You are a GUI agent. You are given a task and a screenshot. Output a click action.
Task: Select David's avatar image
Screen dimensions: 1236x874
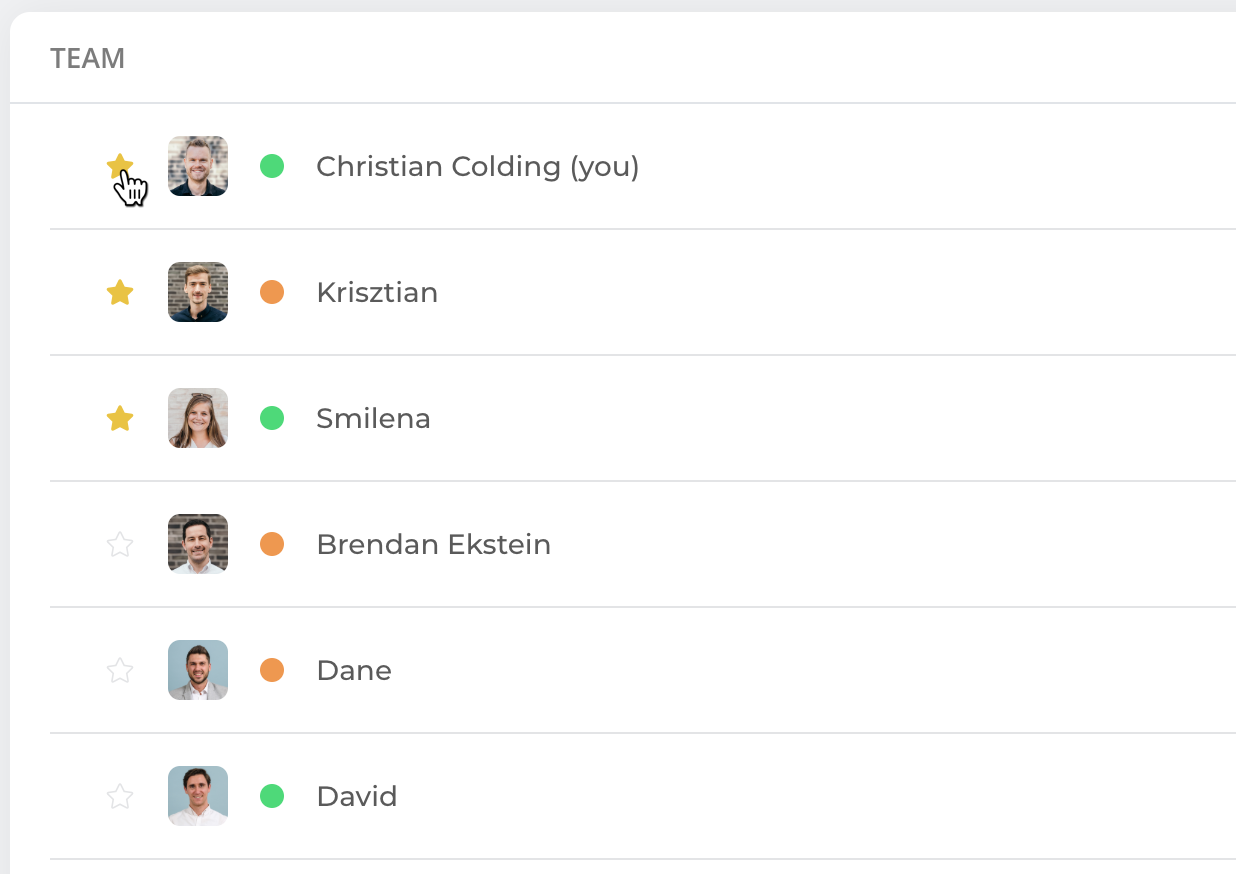click(198, 796)
